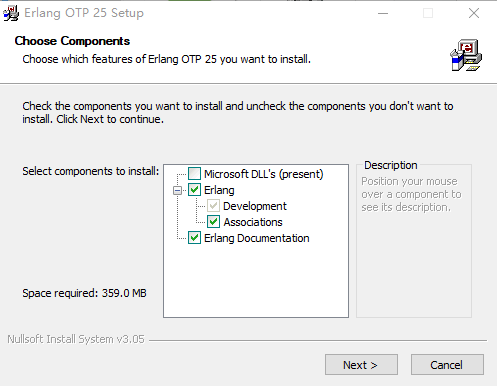Enable the Microsoft DLL's (present) checkbox
Image resolution: width=497 pixels, height=386 pixels.
(x=194, y=174)
